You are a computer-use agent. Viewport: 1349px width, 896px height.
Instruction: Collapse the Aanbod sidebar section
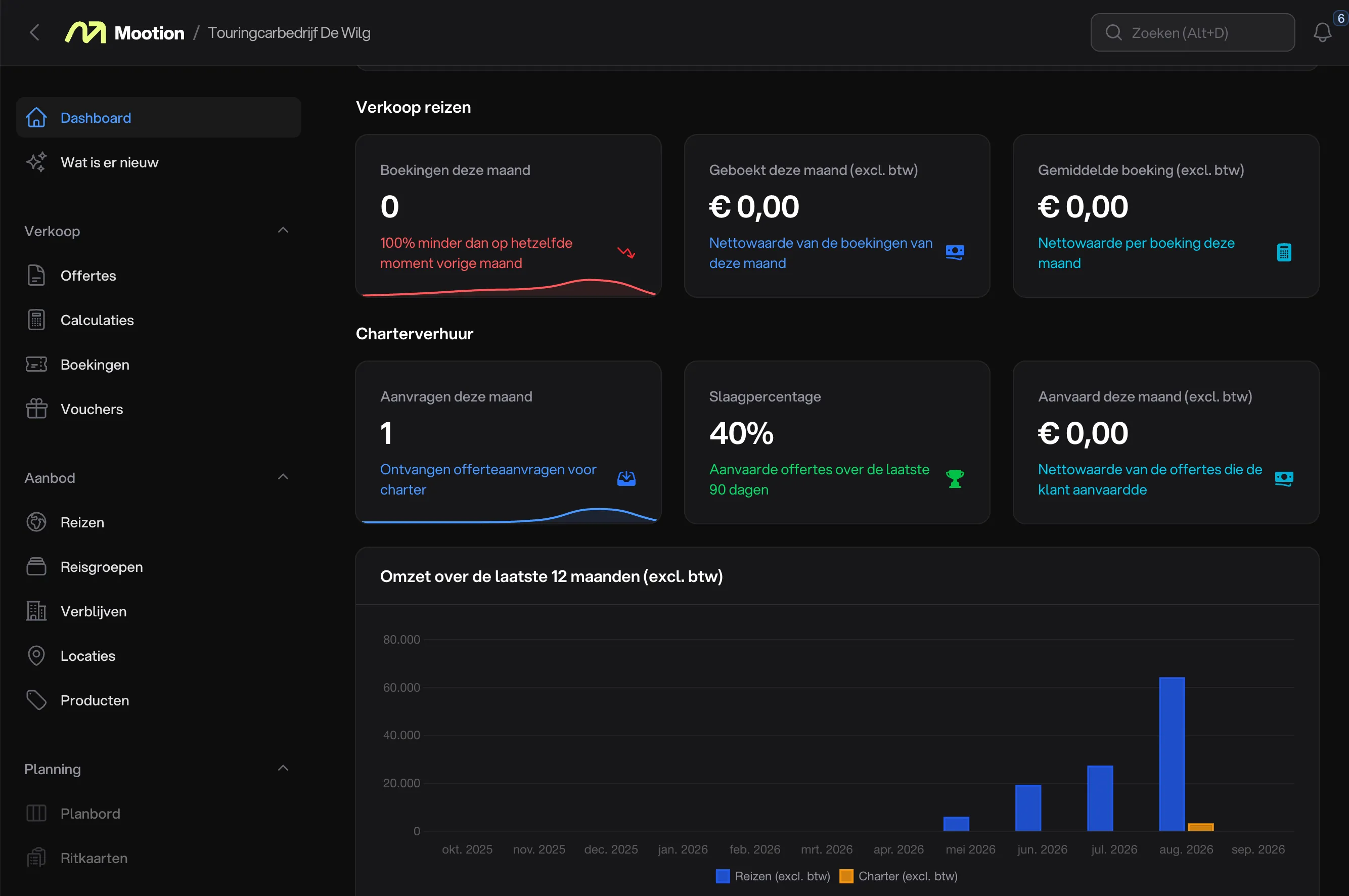click(x=283, y=477)
